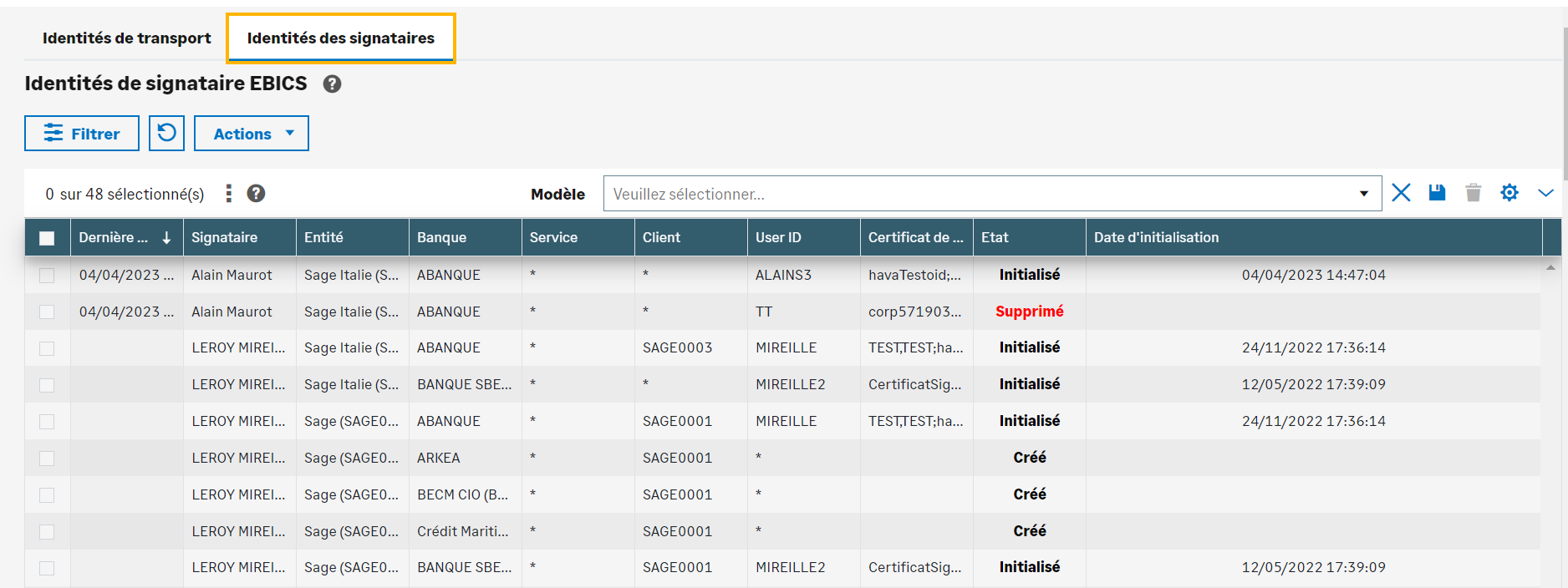Viewport: 1568px width, 588px height.
Task: Click the table scrollbar up arrow
Action: click(x=1550, y=268)
